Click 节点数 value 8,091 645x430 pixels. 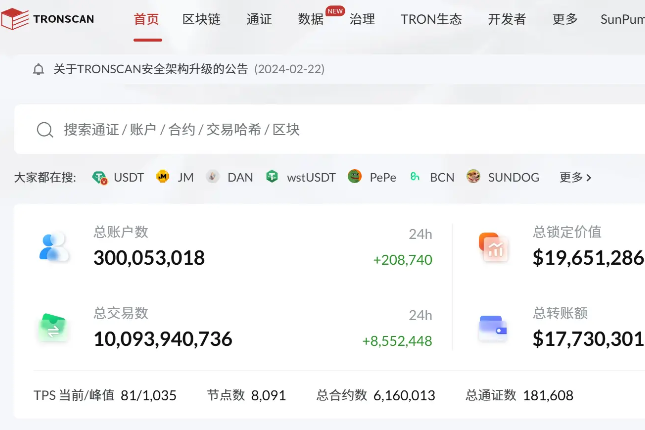coord(268,395)
